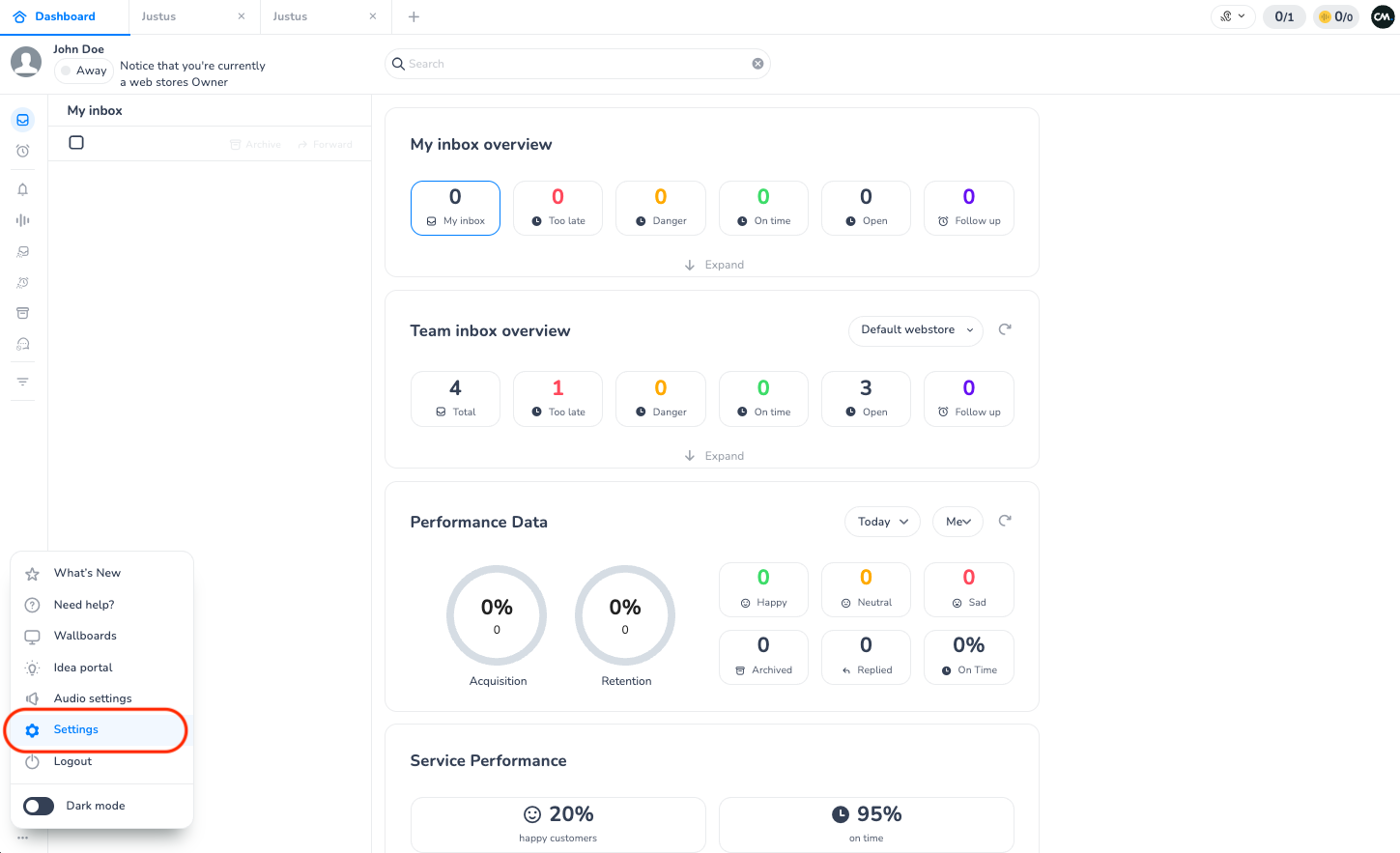Image resolution: width=1400 pixels, height=853 pixels.
Task: Click the filter icon in sidebar
Action: (23, 382)
